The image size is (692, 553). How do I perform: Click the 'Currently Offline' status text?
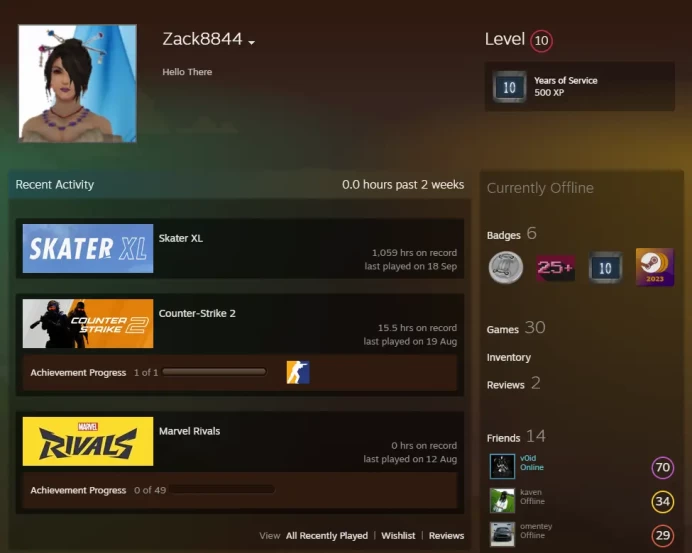(x=540, y=188)
